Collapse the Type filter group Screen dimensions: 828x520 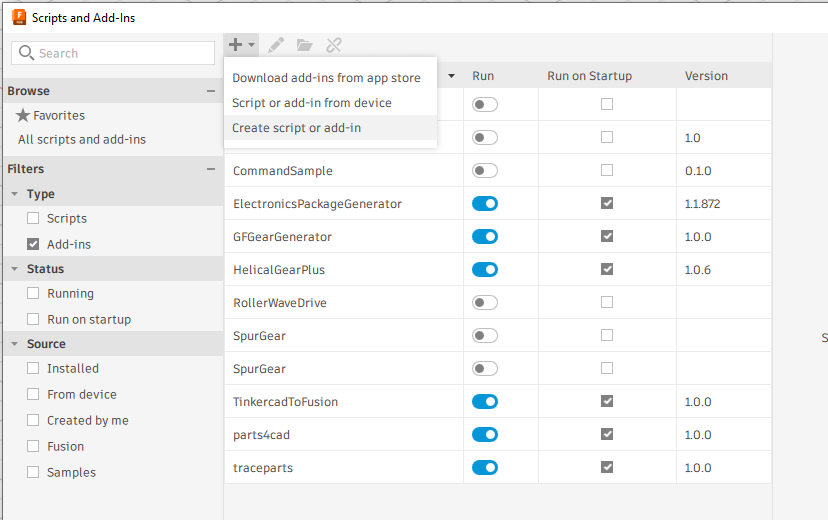tap(15, 194)
